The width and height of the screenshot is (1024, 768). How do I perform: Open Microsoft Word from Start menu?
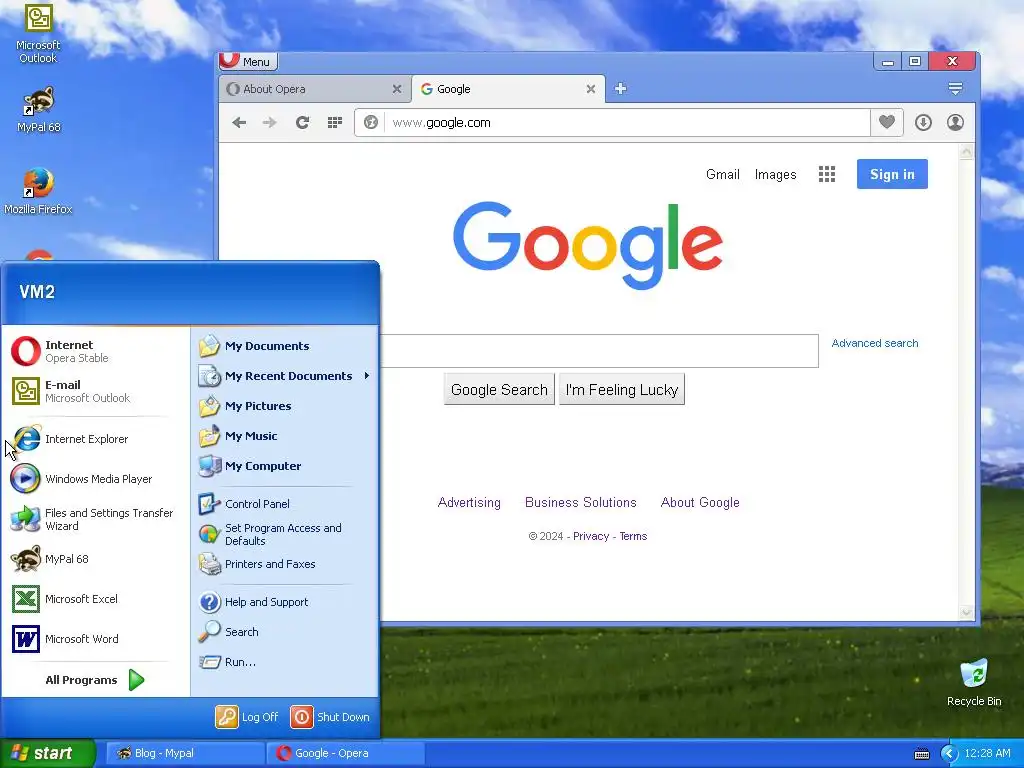(x=95, y=639)
